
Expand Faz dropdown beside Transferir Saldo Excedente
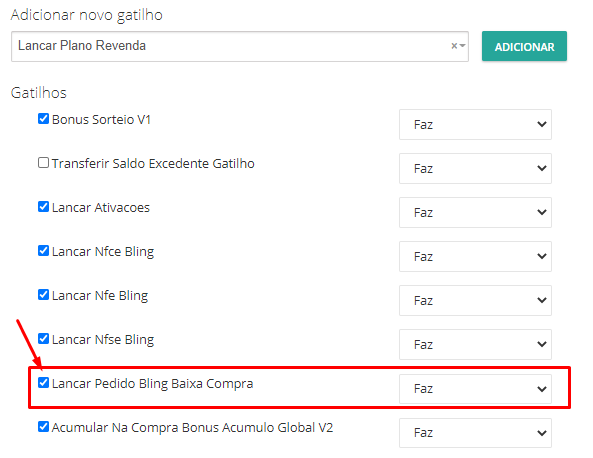pyautogui.click(x=475, y=168)
